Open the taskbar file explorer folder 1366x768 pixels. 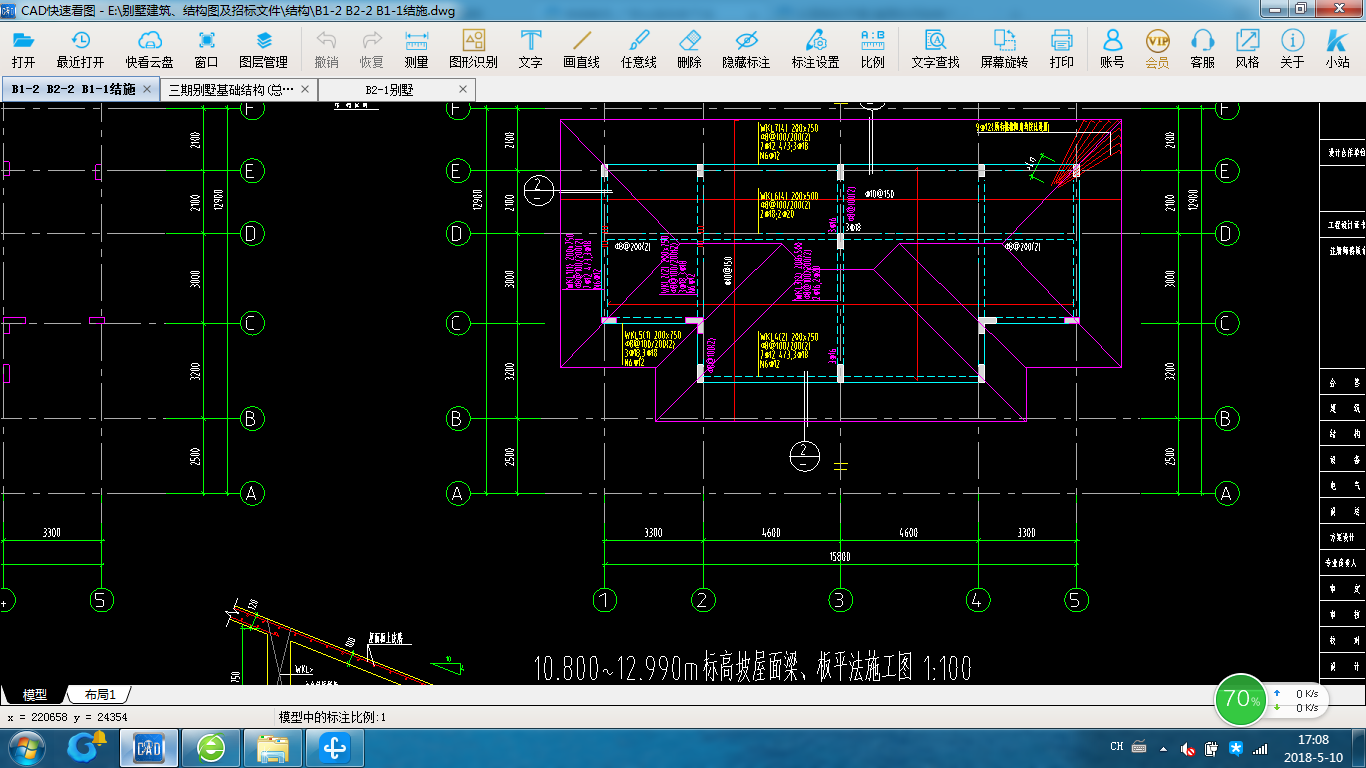[272, 748]
